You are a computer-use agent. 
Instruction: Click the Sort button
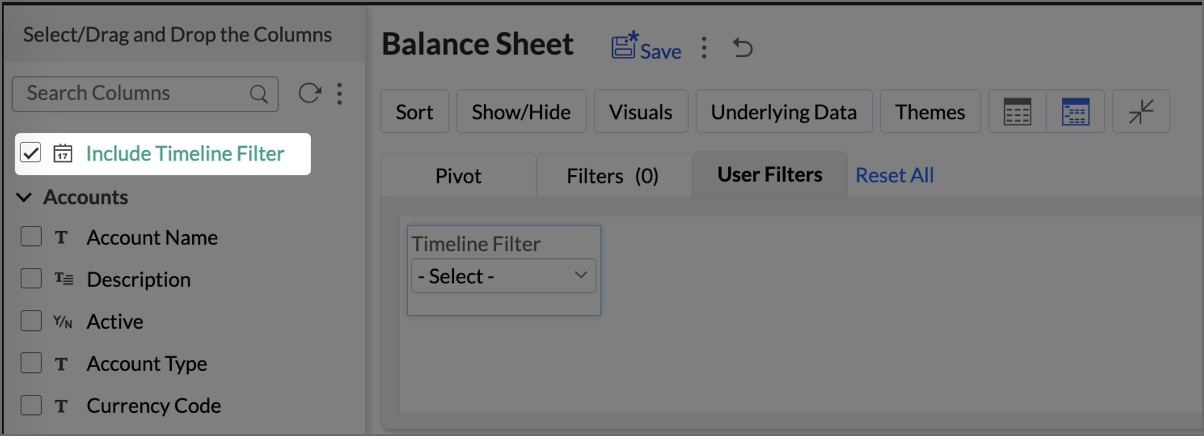tap(414, 112)
